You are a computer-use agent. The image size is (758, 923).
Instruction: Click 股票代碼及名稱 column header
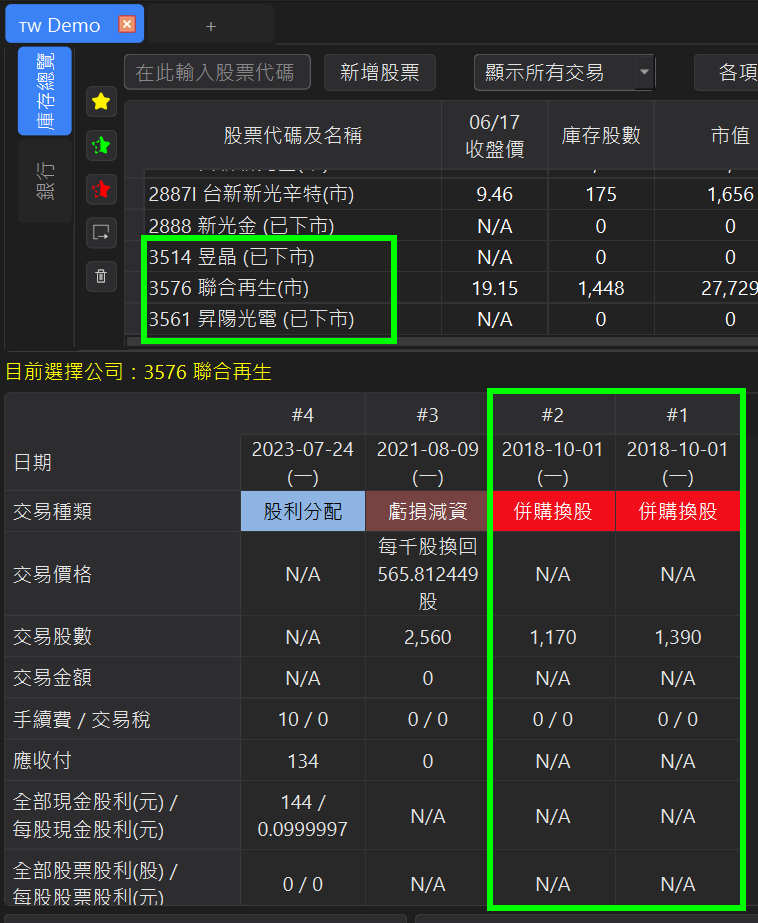point(292,135)
